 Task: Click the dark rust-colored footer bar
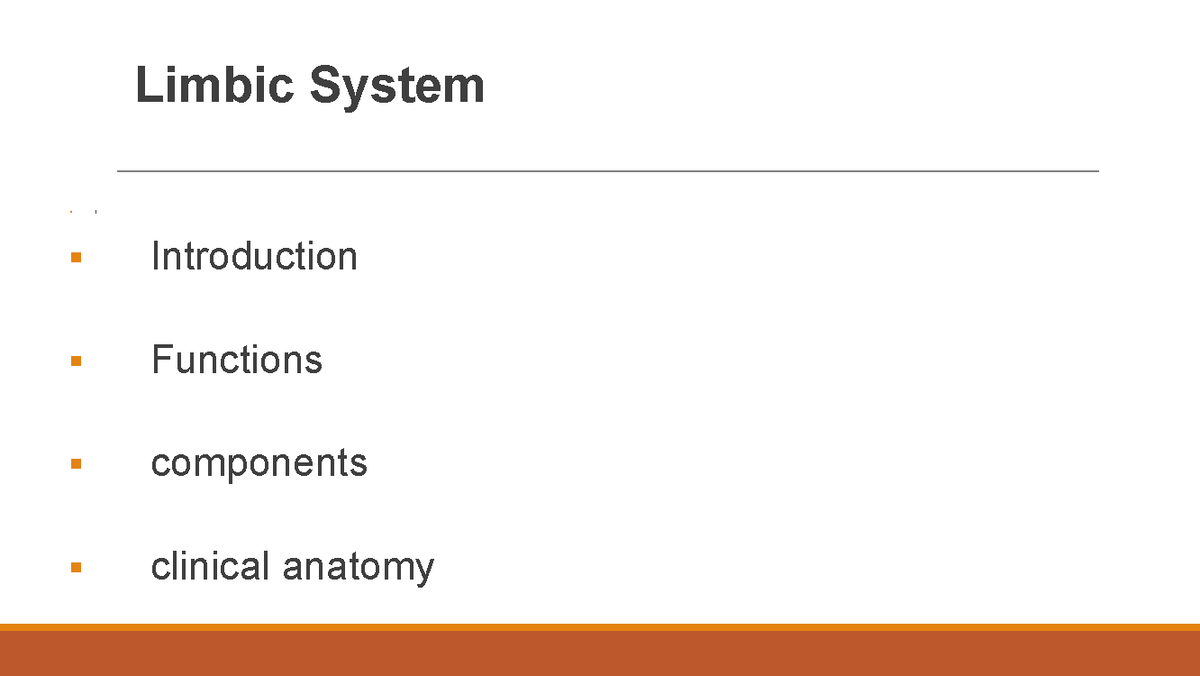click(600, 654)
